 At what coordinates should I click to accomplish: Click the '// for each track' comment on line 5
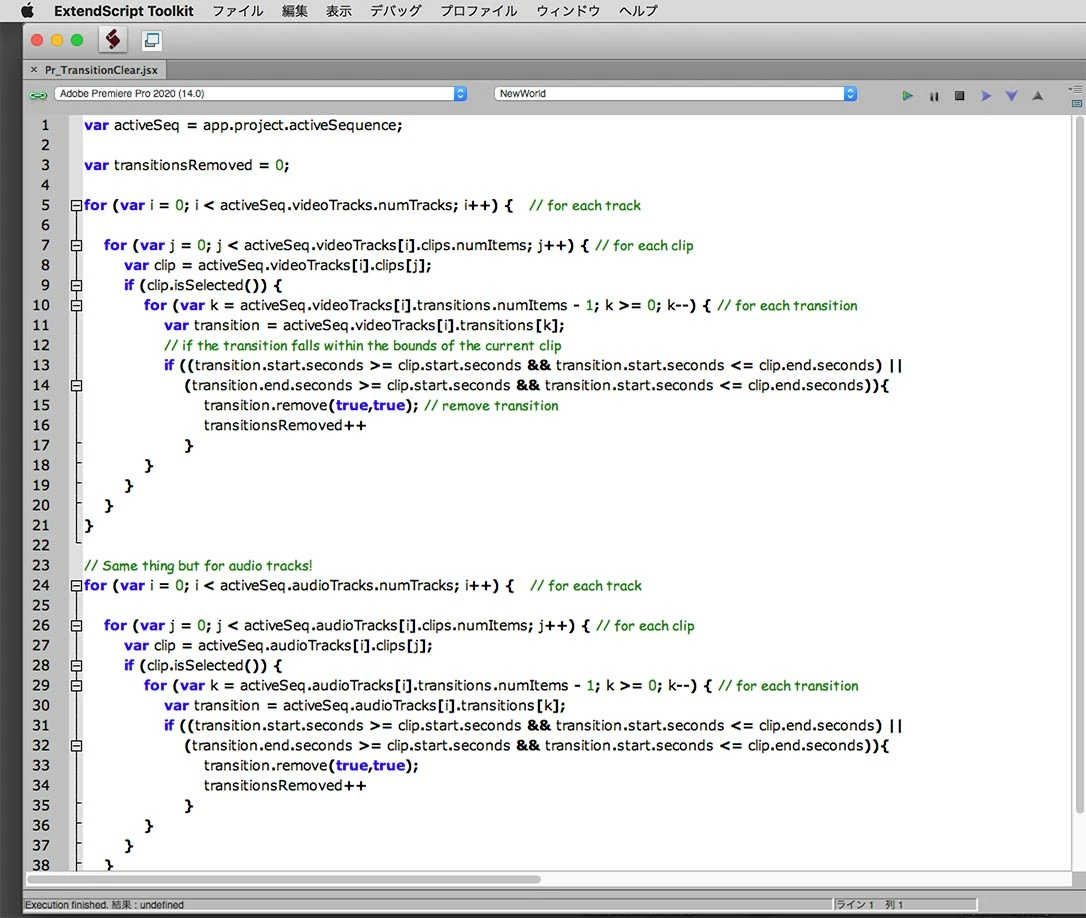(585, 206)
